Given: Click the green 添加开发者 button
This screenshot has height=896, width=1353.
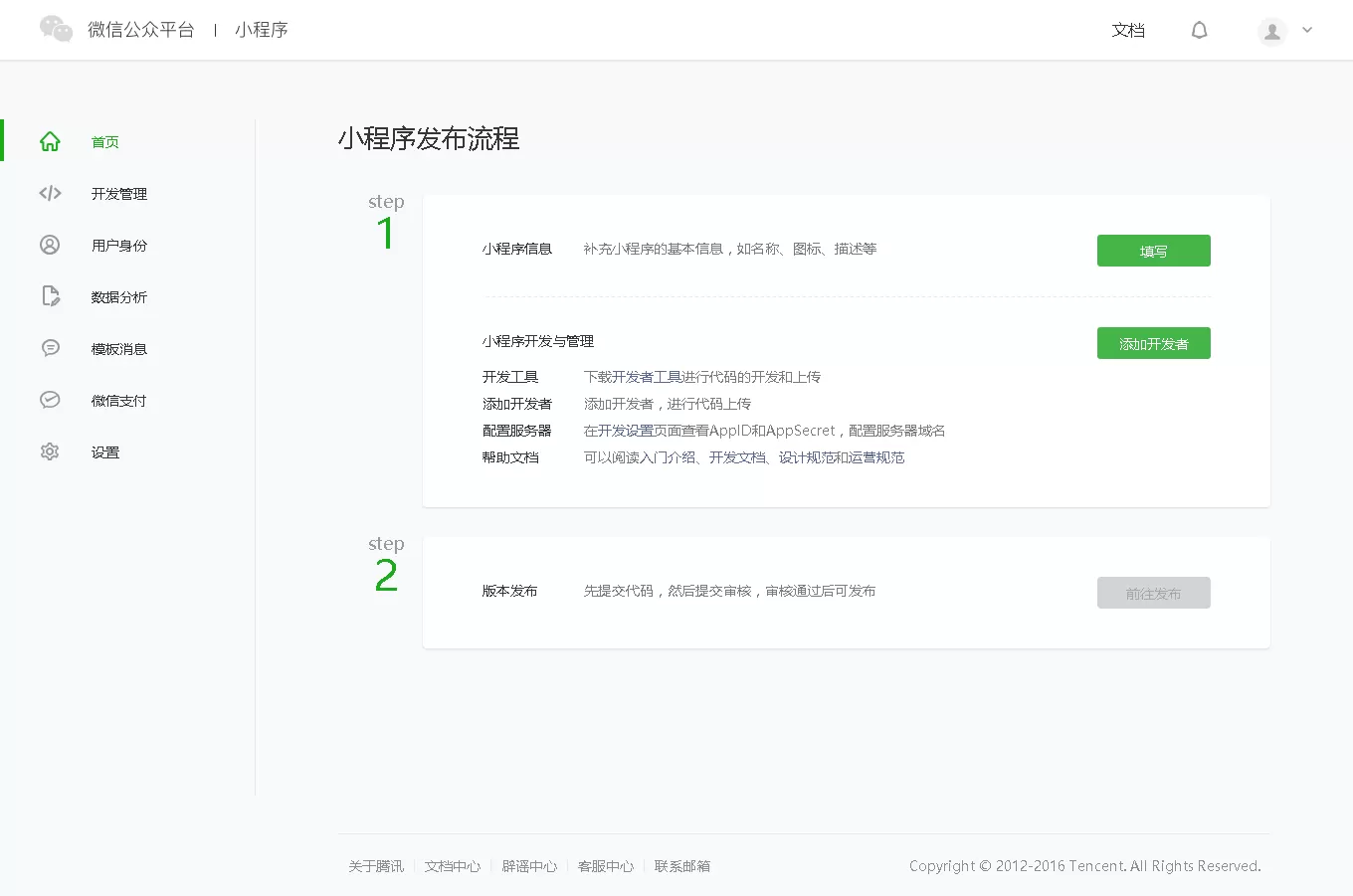Looking at the screenshot, I should 1154,343.
